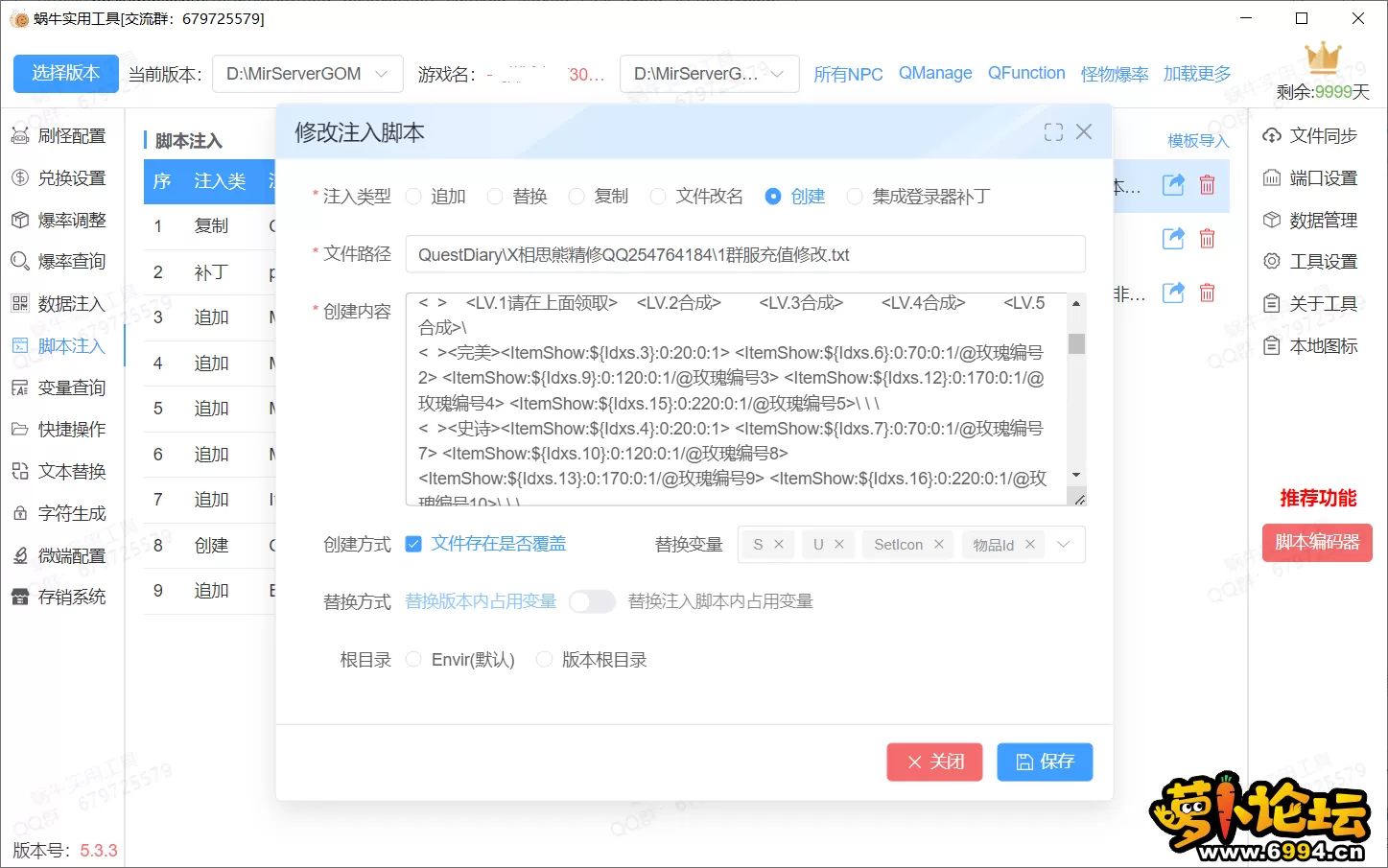Screen dimensions: 1388x868
Task: Open the QFunction link
Action: 1026,73
